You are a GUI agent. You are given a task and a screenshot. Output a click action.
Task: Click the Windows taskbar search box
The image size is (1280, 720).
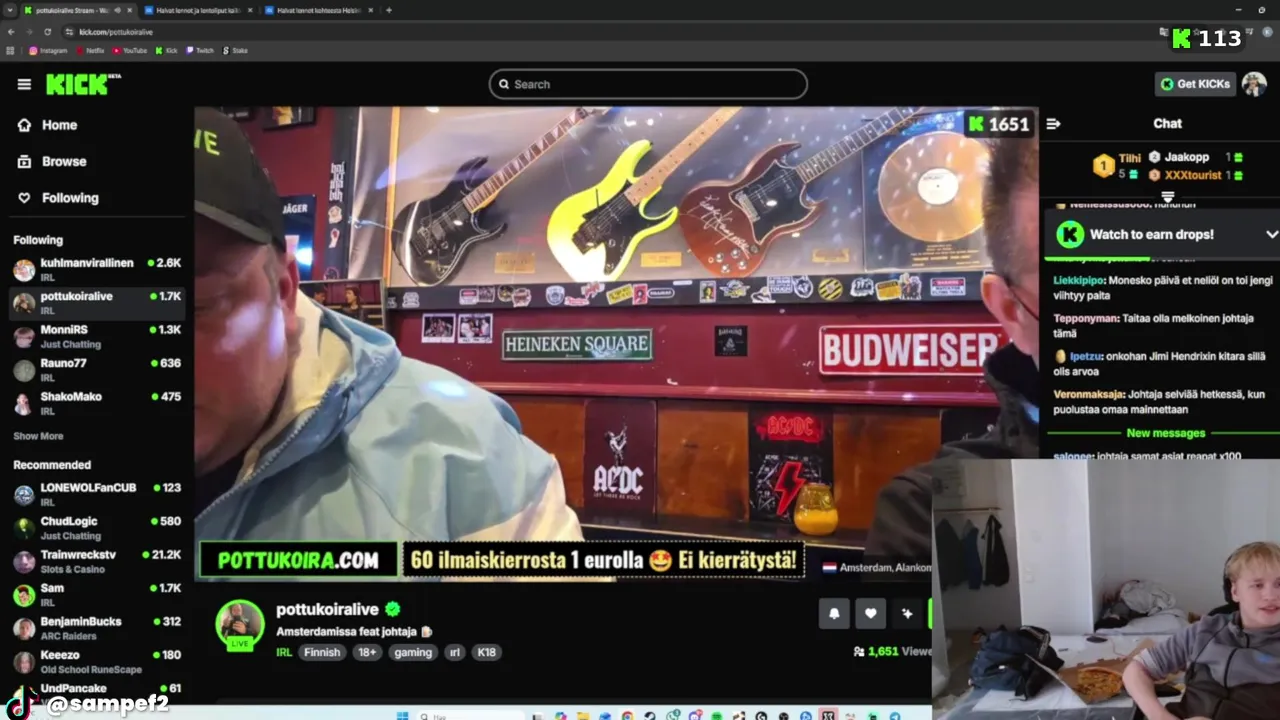(470, 715)
